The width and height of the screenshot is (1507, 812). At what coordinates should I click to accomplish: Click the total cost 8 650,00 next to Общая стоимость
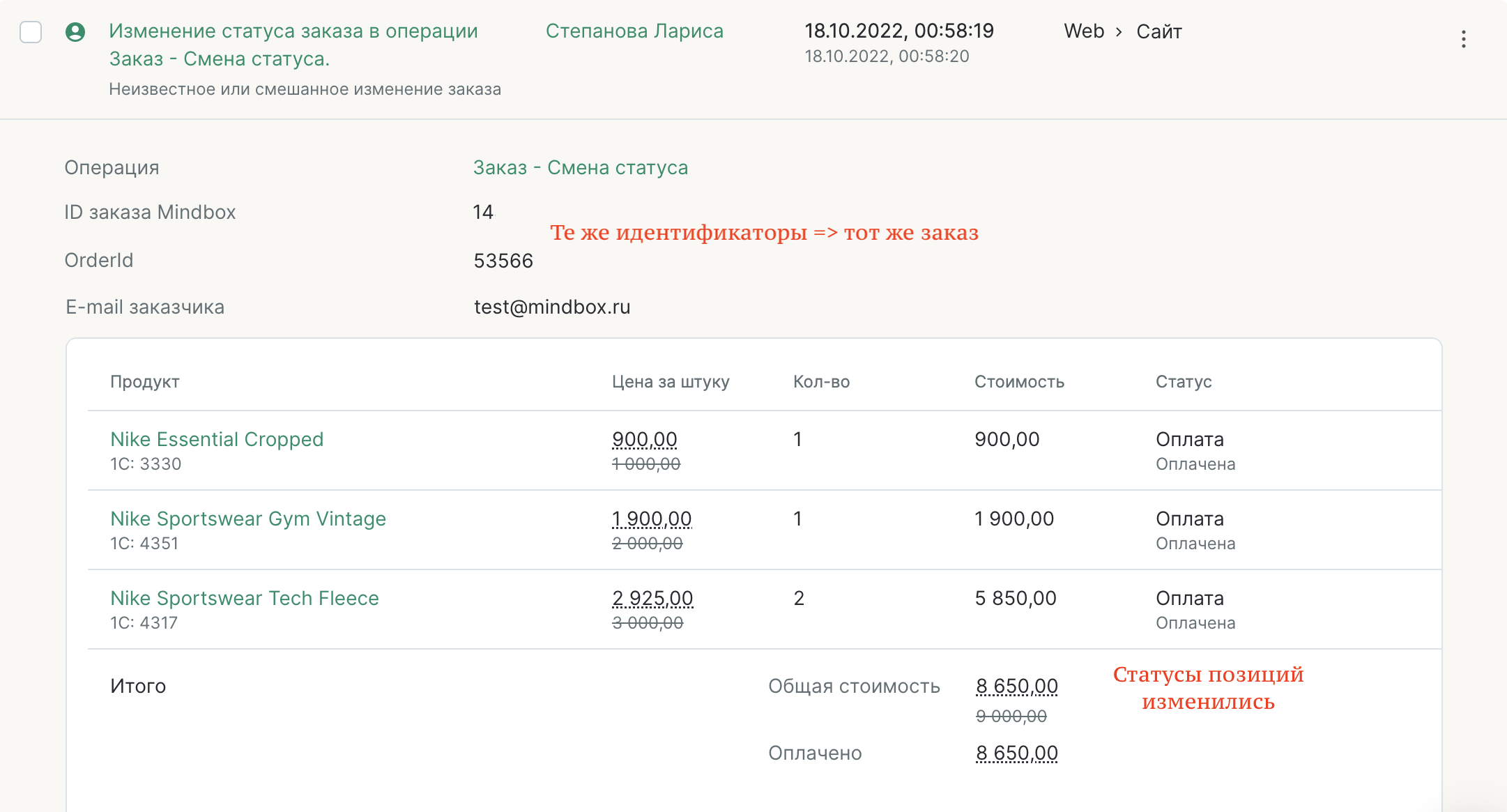tap(1017, 686)
